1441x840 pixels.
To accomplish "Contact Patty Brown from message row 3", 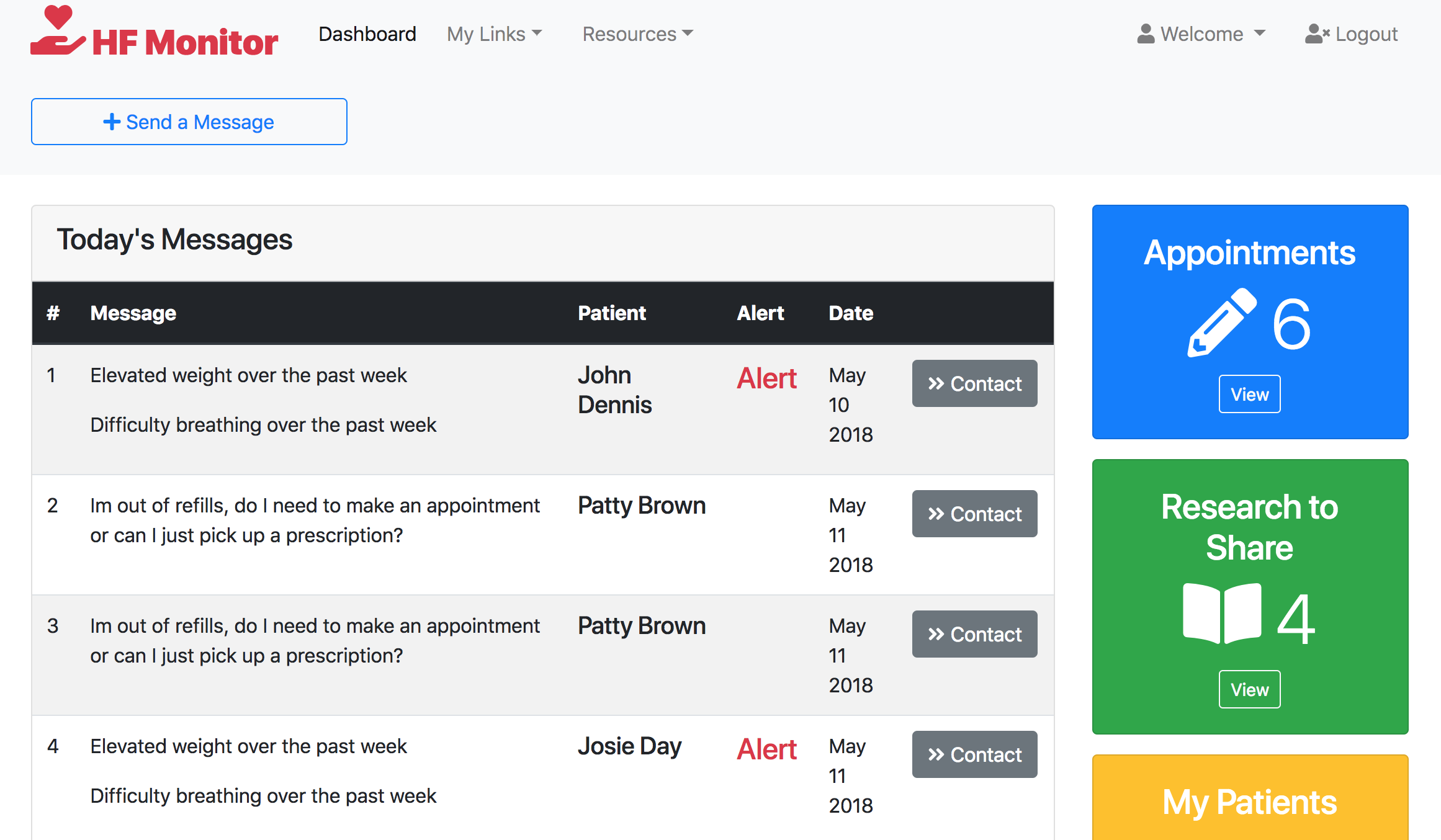I will [974, 634].
